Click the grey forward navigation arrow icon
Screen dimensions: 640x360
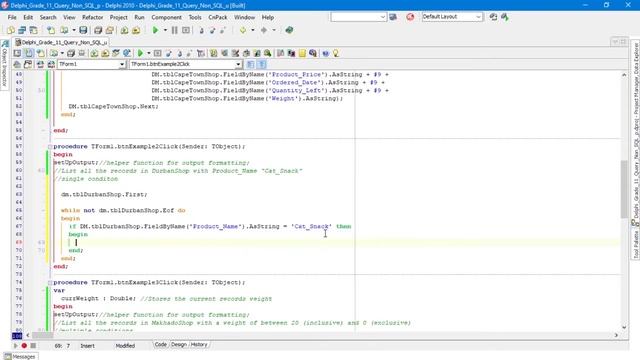coord(264,30)
